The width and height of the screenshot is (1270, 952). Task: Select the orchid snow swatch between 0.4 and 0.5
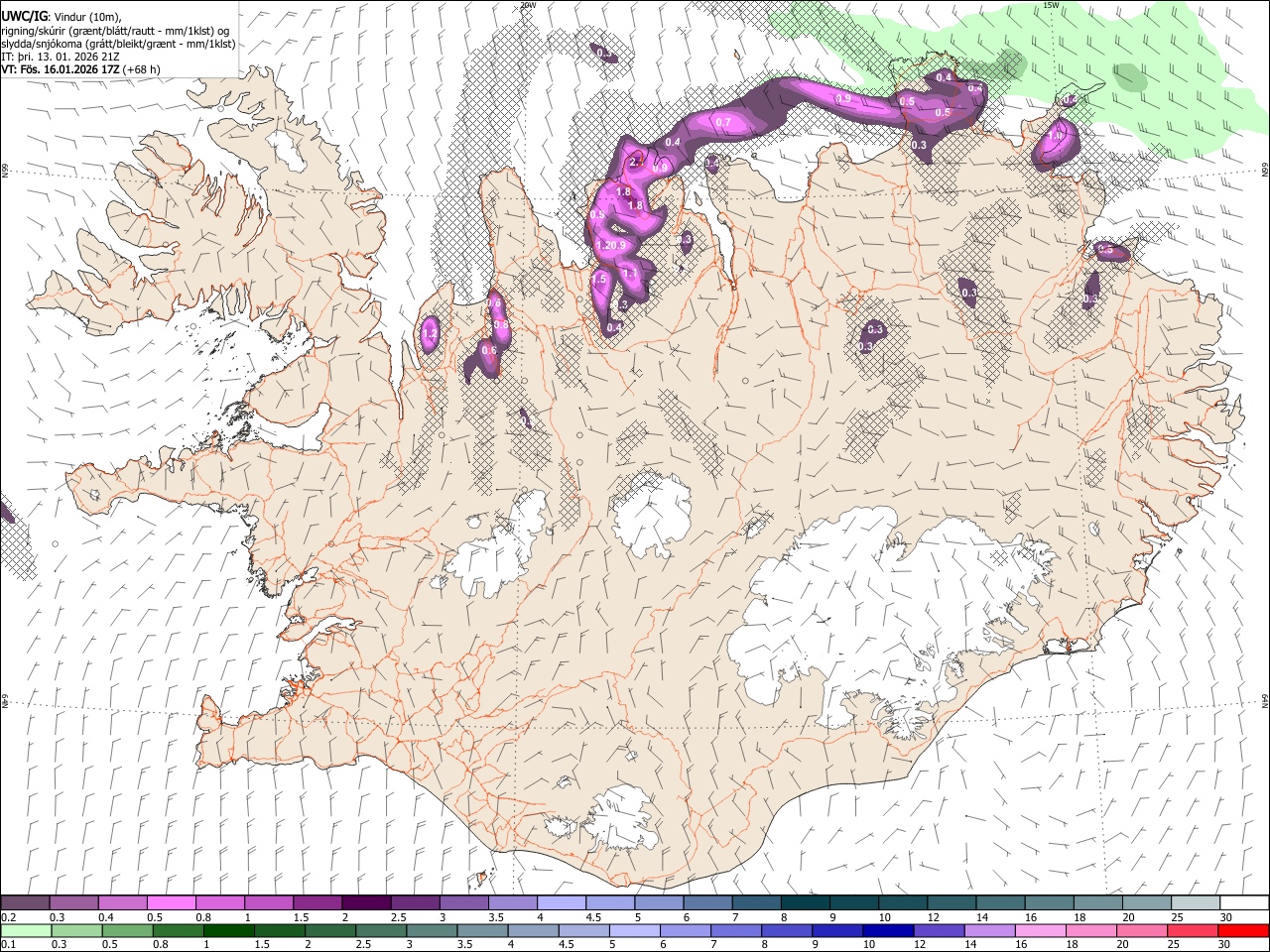click(122, 902)
